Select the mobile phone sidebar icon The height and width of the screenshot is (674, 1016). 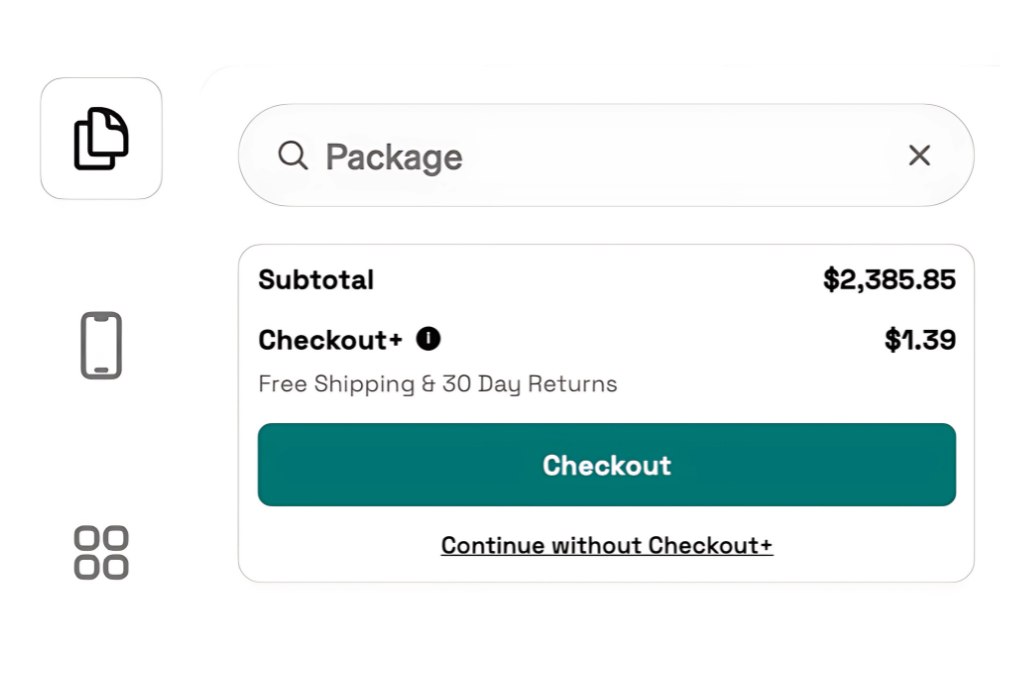click(101, 345)
